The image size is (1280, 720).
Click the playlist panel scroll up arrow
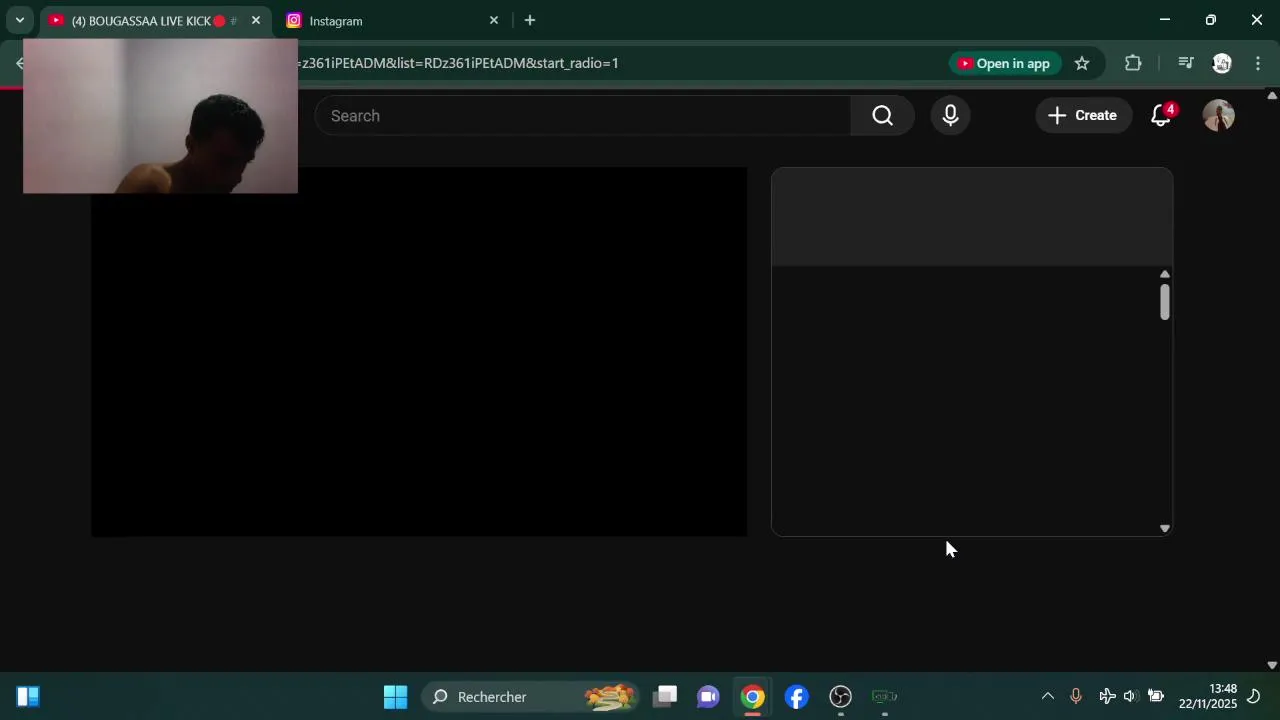(1165, 274)
